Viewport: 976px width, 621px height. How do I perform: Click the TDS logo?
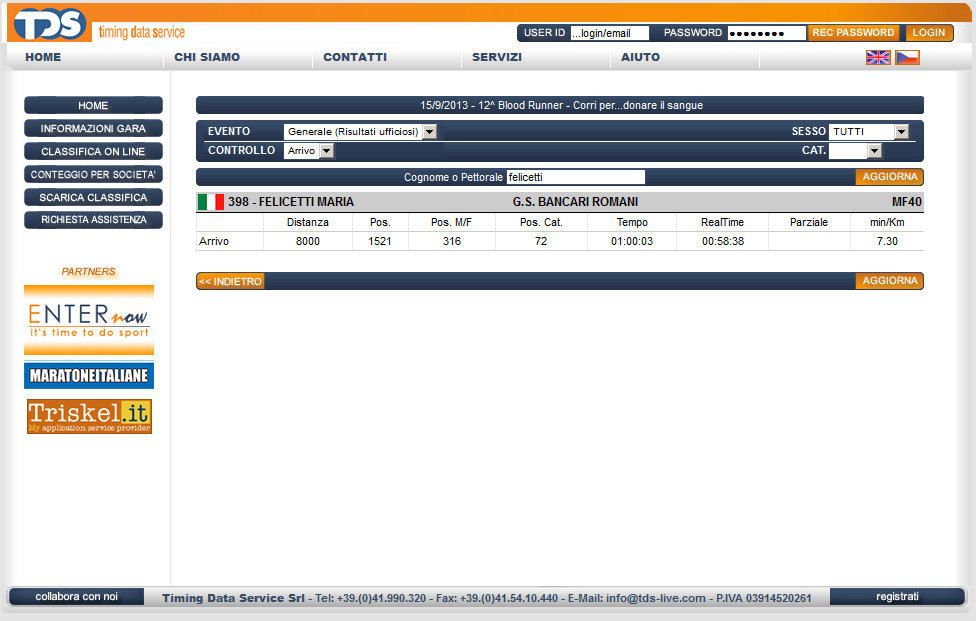50,23
